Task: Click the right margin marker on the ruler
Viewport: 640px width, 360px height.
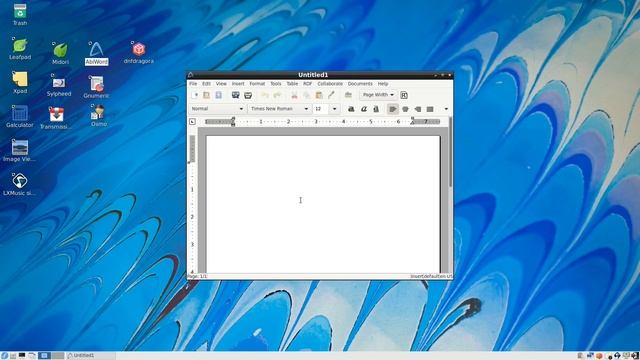Action: [412, 122]
